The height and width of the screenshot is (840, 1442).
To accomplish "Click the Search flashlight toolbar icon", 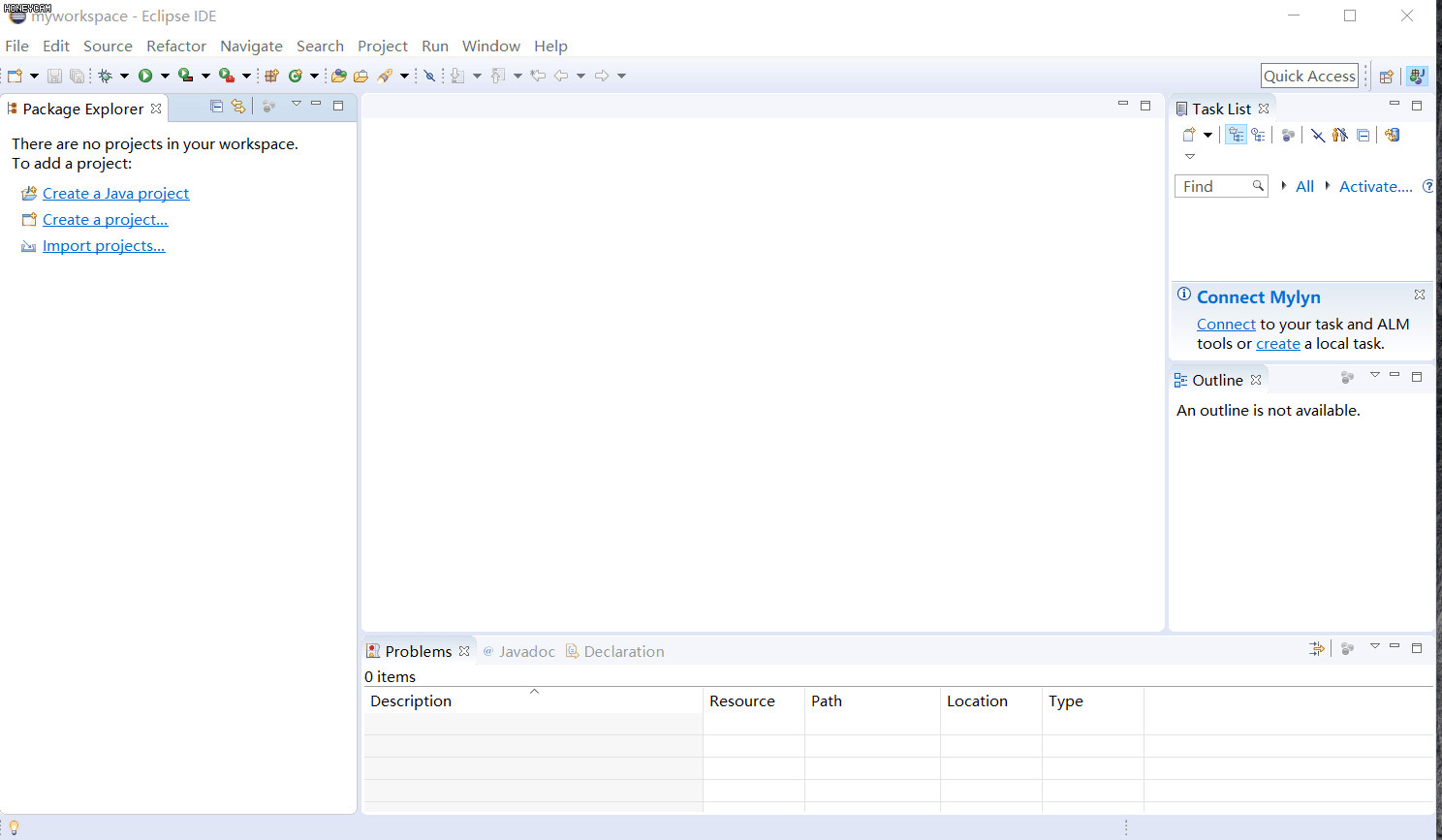I will tap(385, 76).
